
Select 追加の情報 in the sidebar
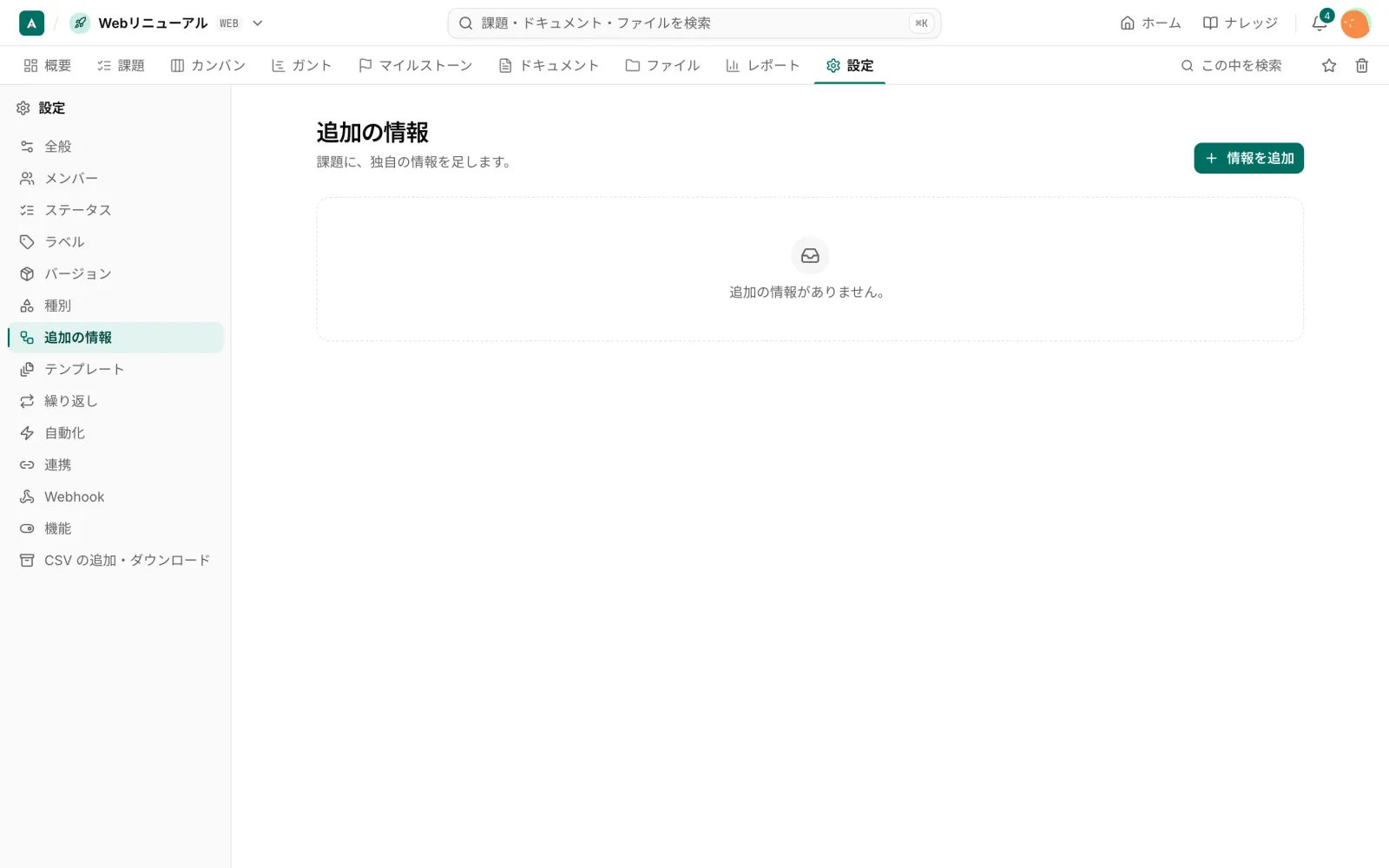(115, 338)
